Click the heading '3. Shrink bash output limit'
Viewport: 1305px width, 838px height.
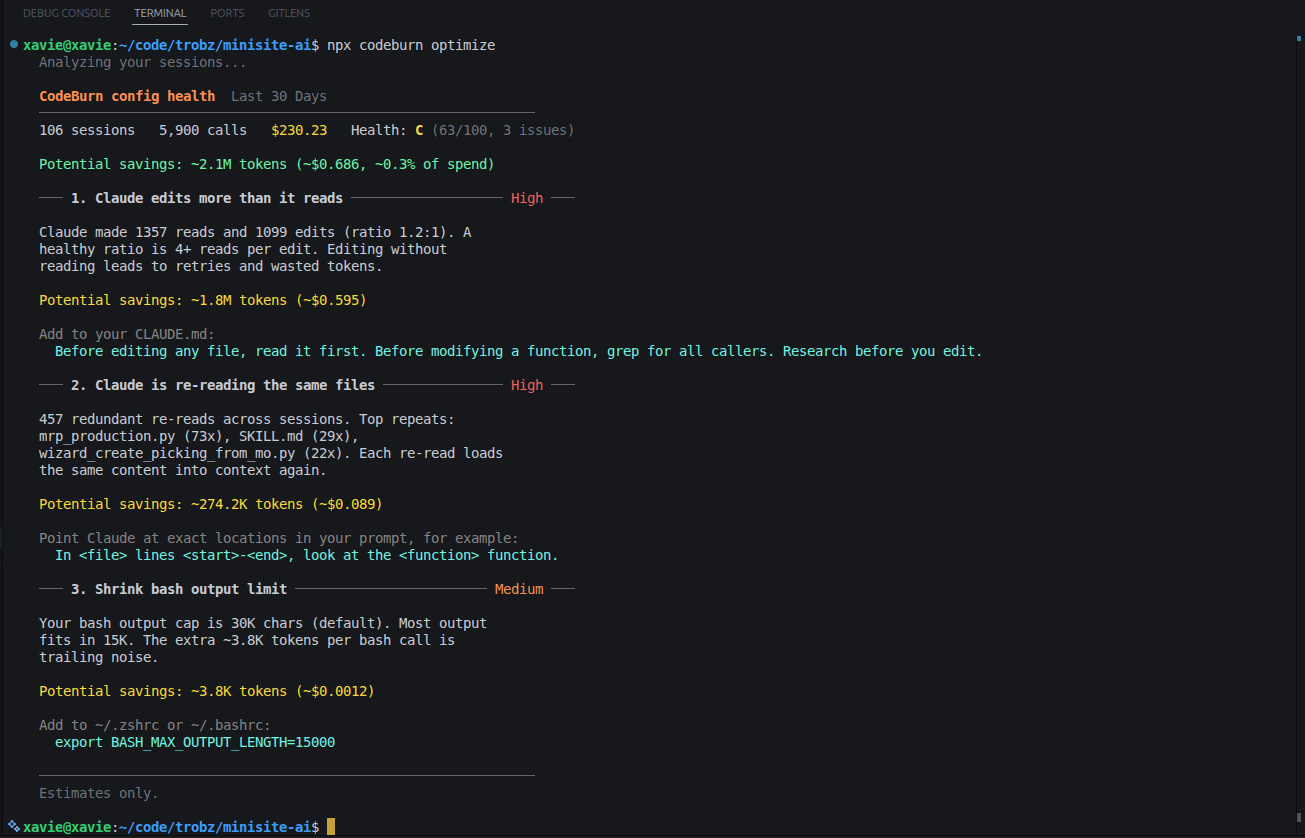point(179,589)
